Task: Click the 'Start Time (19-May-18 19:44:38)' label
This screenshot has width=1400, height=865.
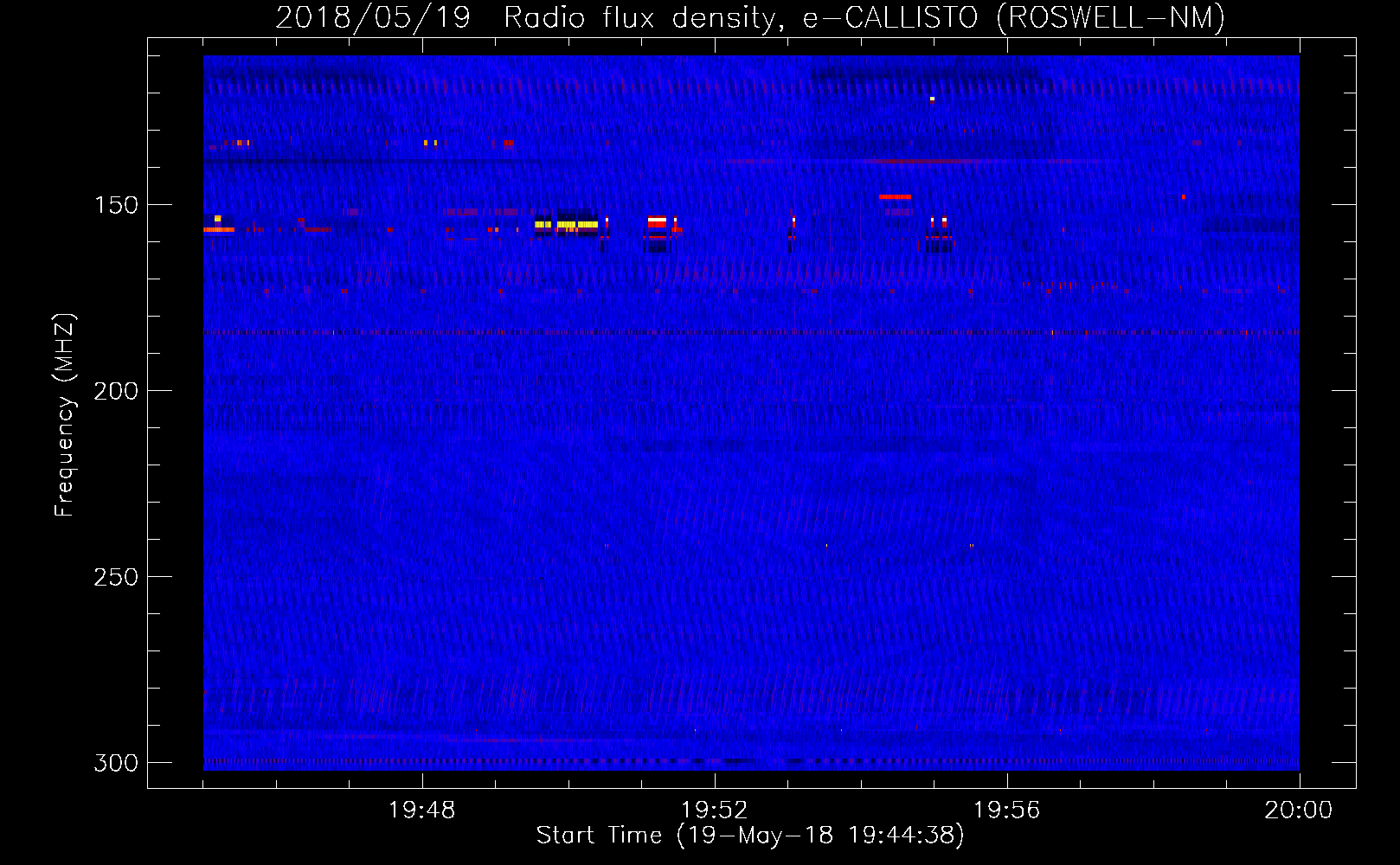Action: point(750,836)
